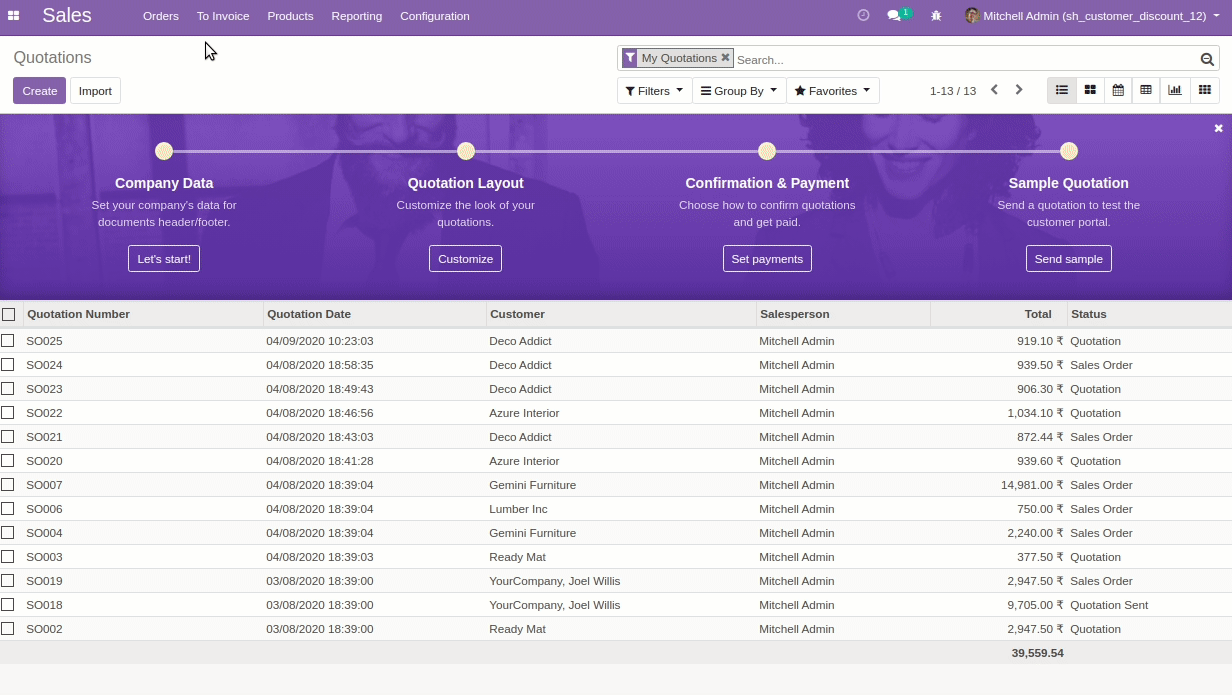
Task: Click the Confirmation & Payment step circle
Action: (767, 151)
